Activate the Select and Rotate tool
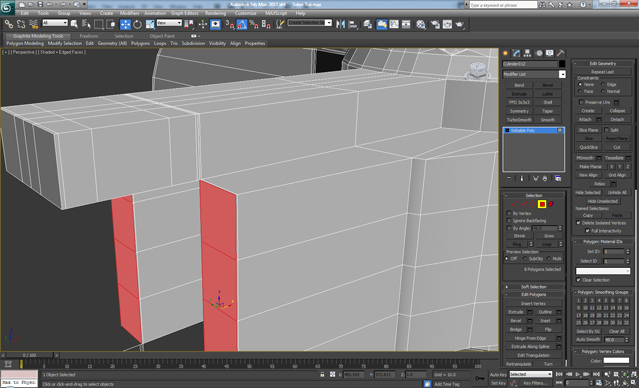Image resolution: width=639 pixels, height=388 pixels. tap(138, 24)
